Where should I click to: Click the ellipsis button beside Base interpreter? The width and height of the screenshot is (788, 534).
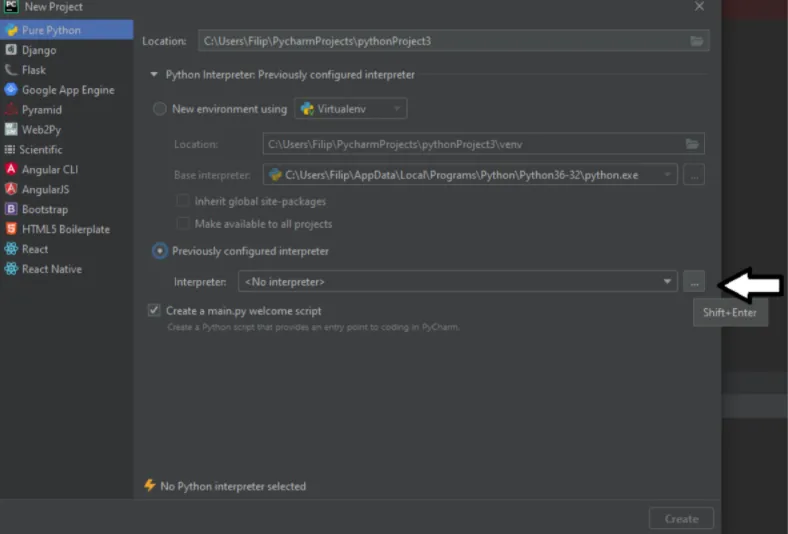coord(694,175)
